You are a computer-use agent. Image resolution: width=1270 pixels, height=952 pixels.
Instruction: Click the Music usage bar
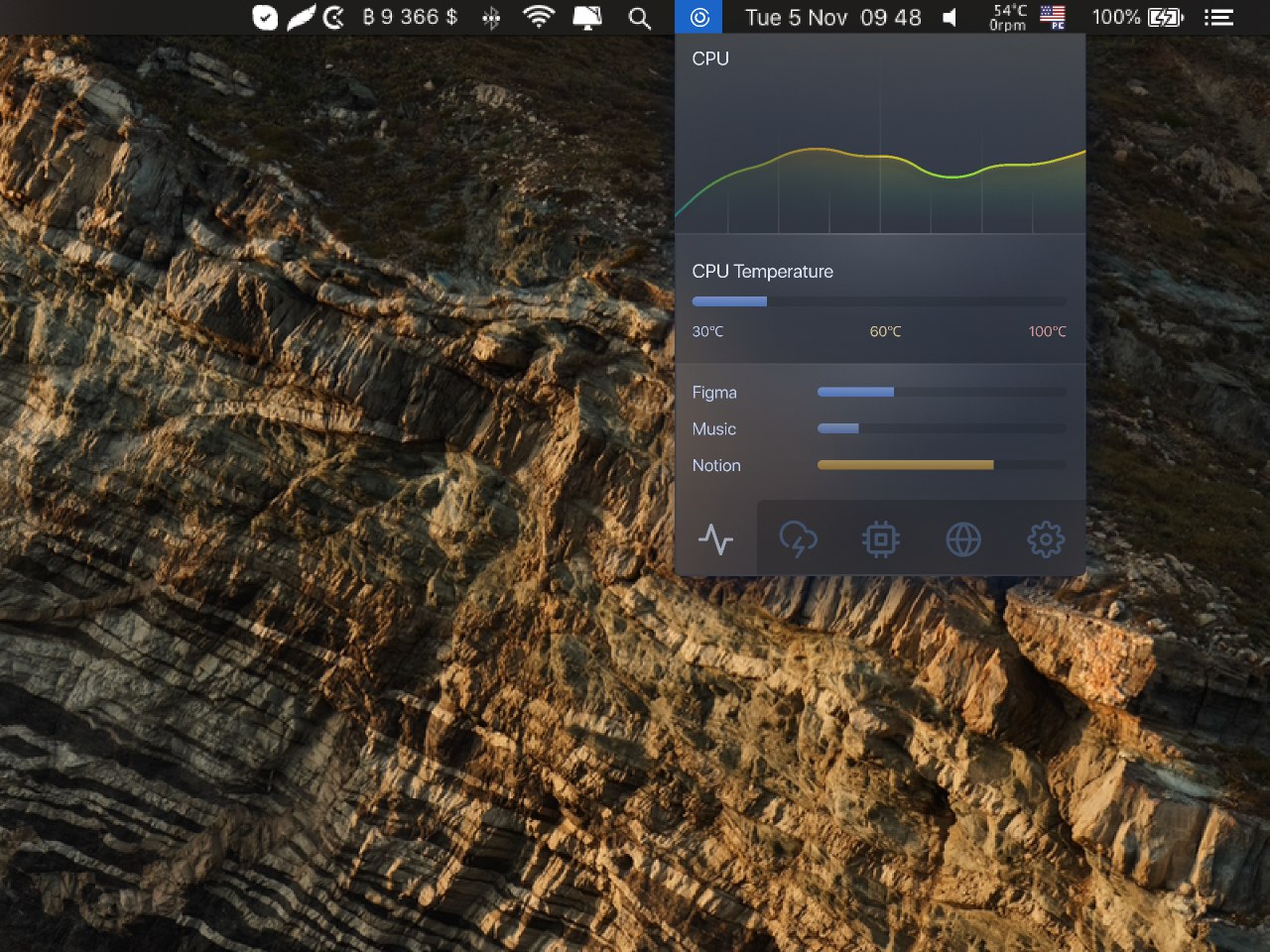coord(942,428)
